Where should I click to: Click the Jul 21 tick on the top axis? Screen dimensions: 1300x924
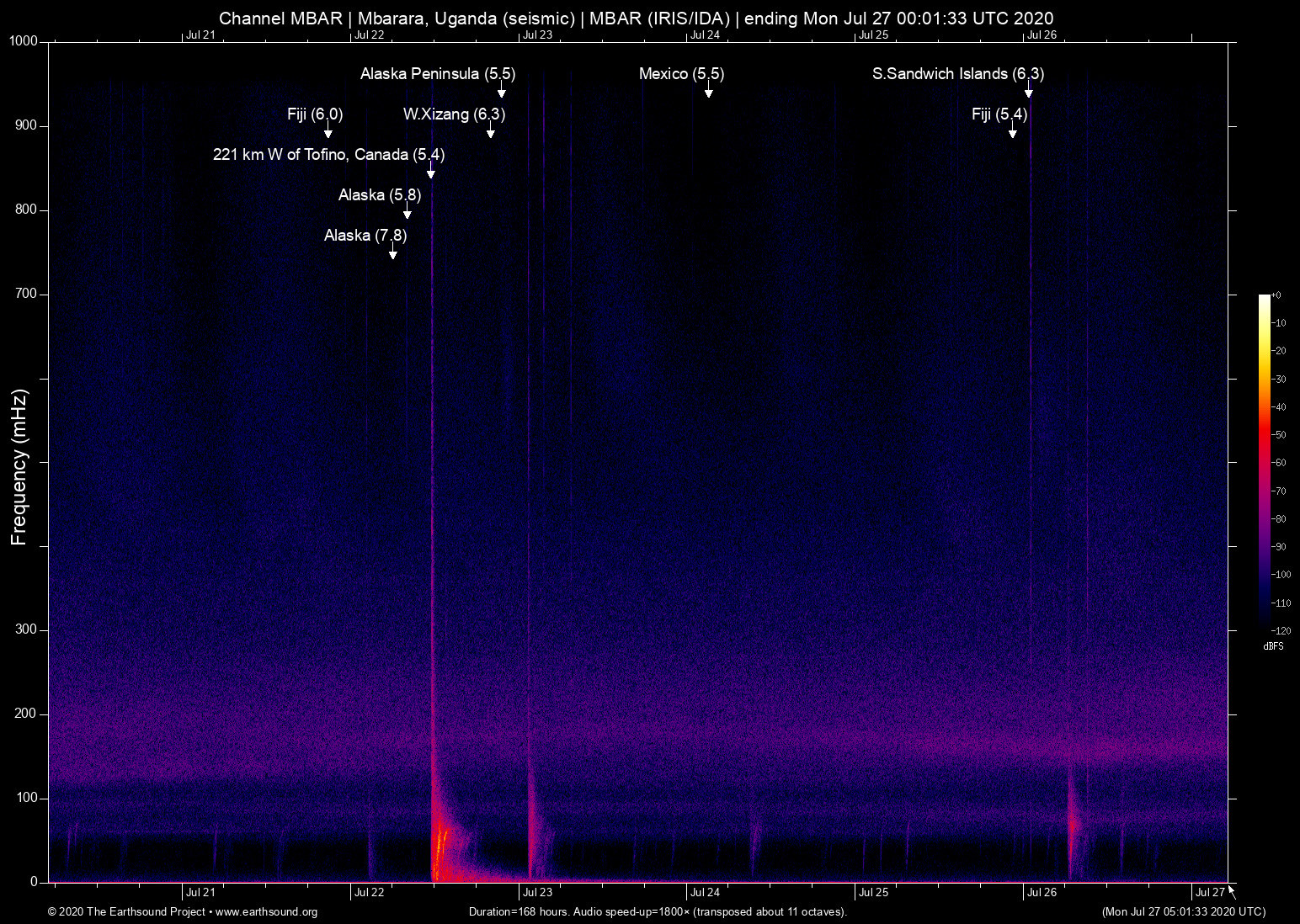[202, 35]
